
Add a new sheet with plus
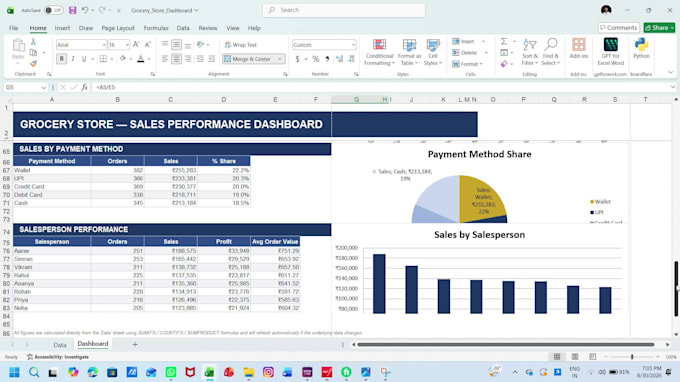135,344
